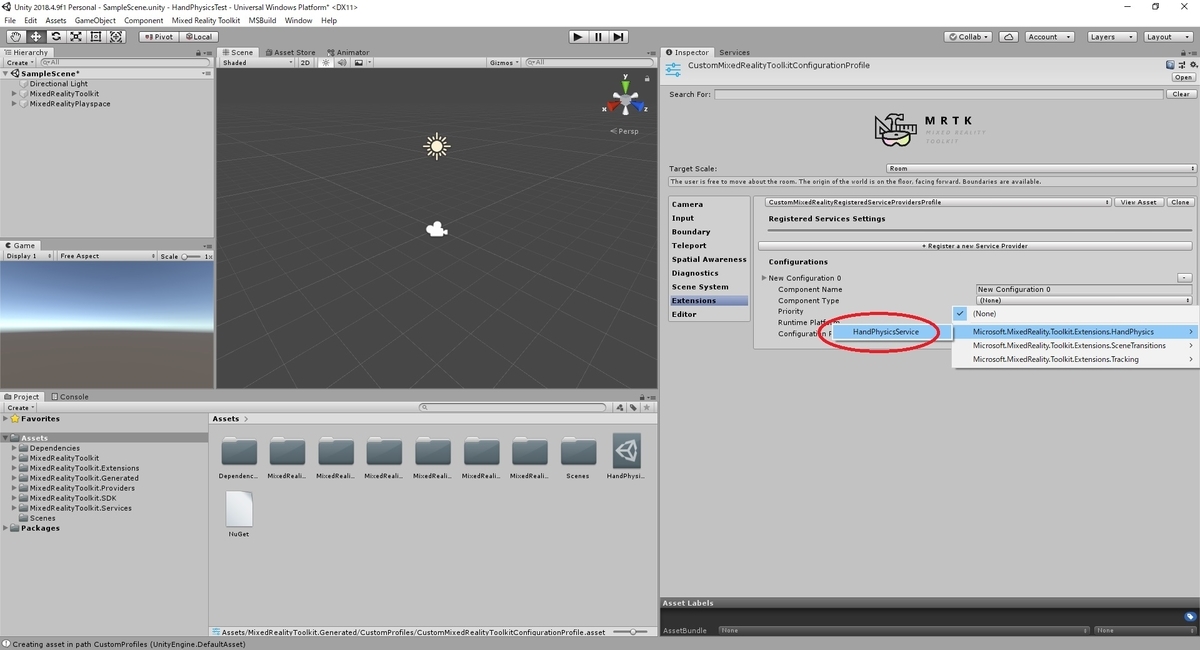Open the Gizmos dropdown
1200x650 pixels.
[x=504, y=62]
